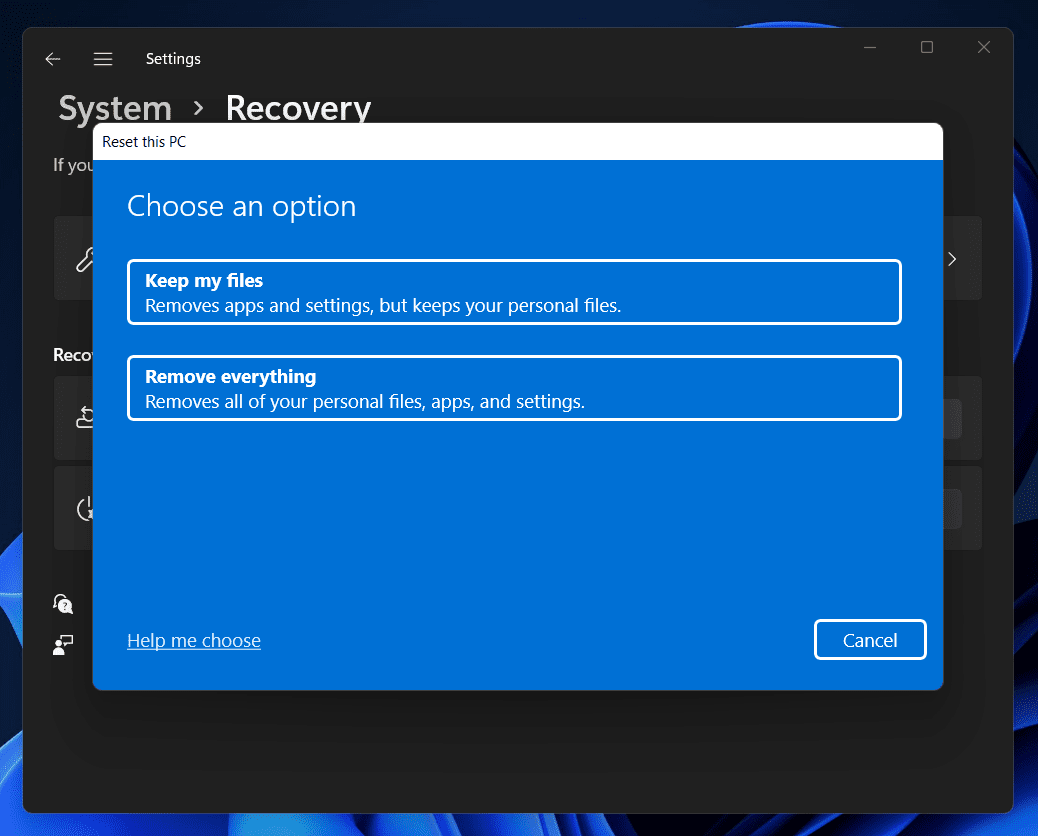Go back using the back arrow
This screenshot has height=836, width=1038.
52,58
